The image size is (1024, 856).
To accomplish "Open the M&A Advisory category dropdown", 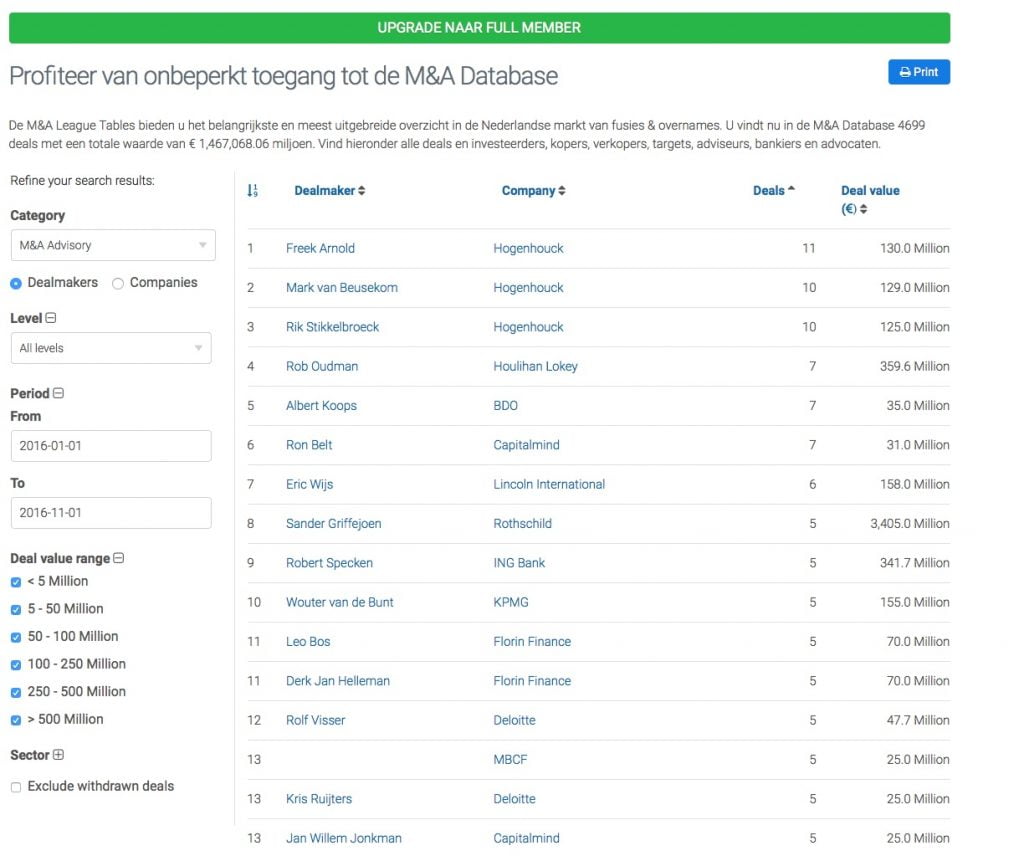I will [x=110, y=245].
